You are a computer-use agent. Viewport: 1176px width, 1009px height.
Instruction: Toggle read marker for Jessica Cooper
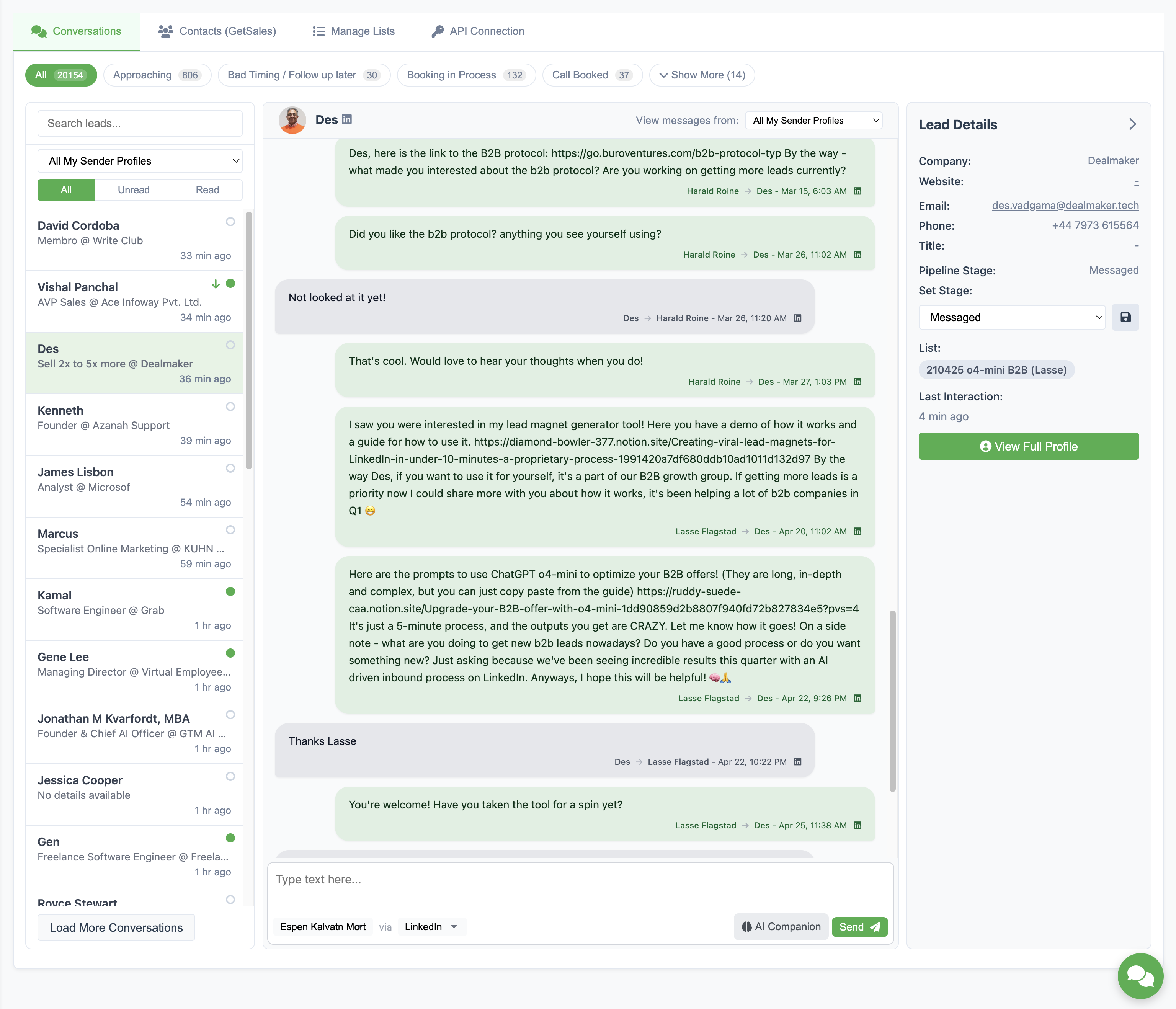(230, 776)
